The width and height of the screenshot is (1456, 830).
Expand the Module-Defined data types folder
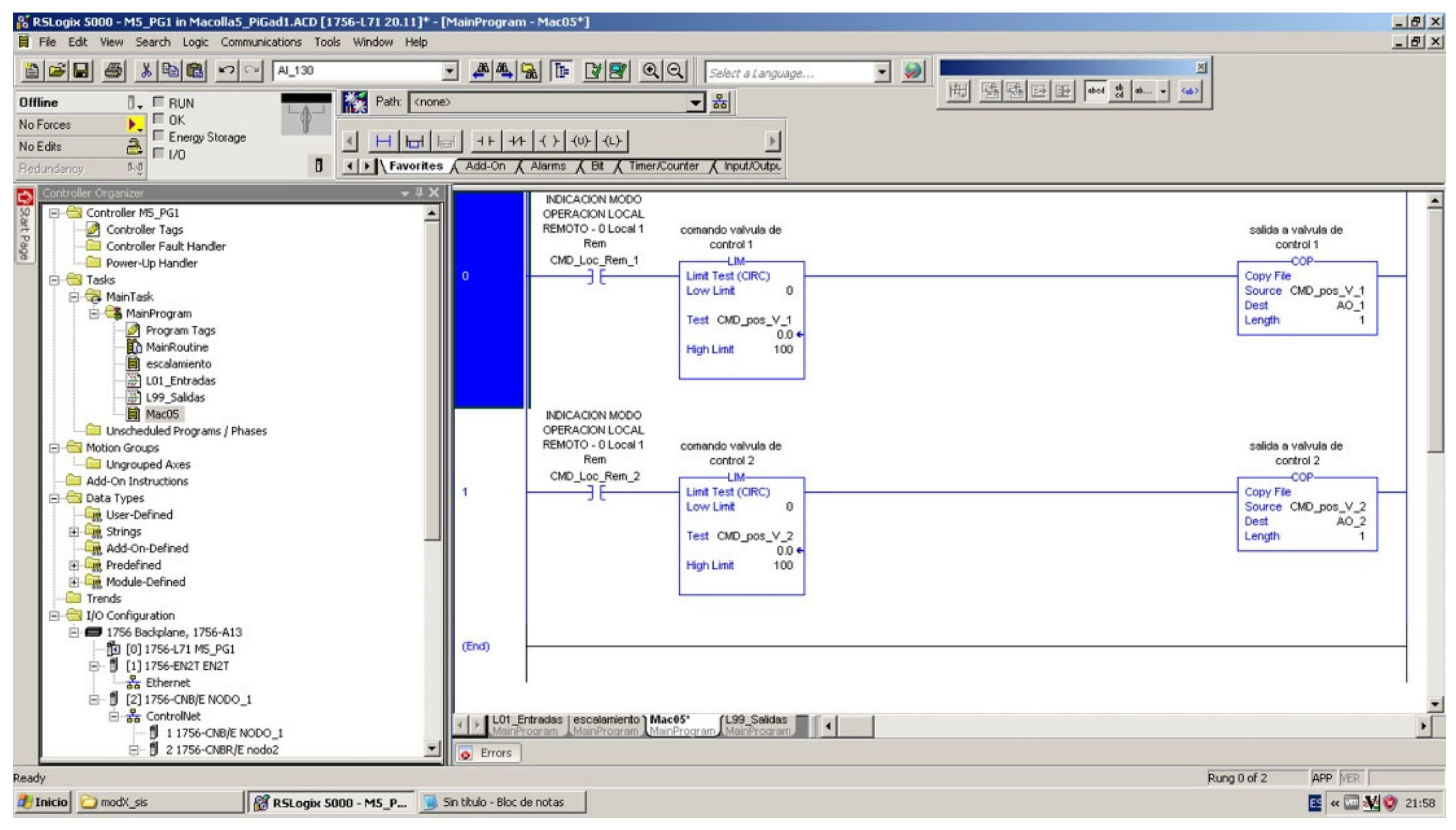pos(74,583)
